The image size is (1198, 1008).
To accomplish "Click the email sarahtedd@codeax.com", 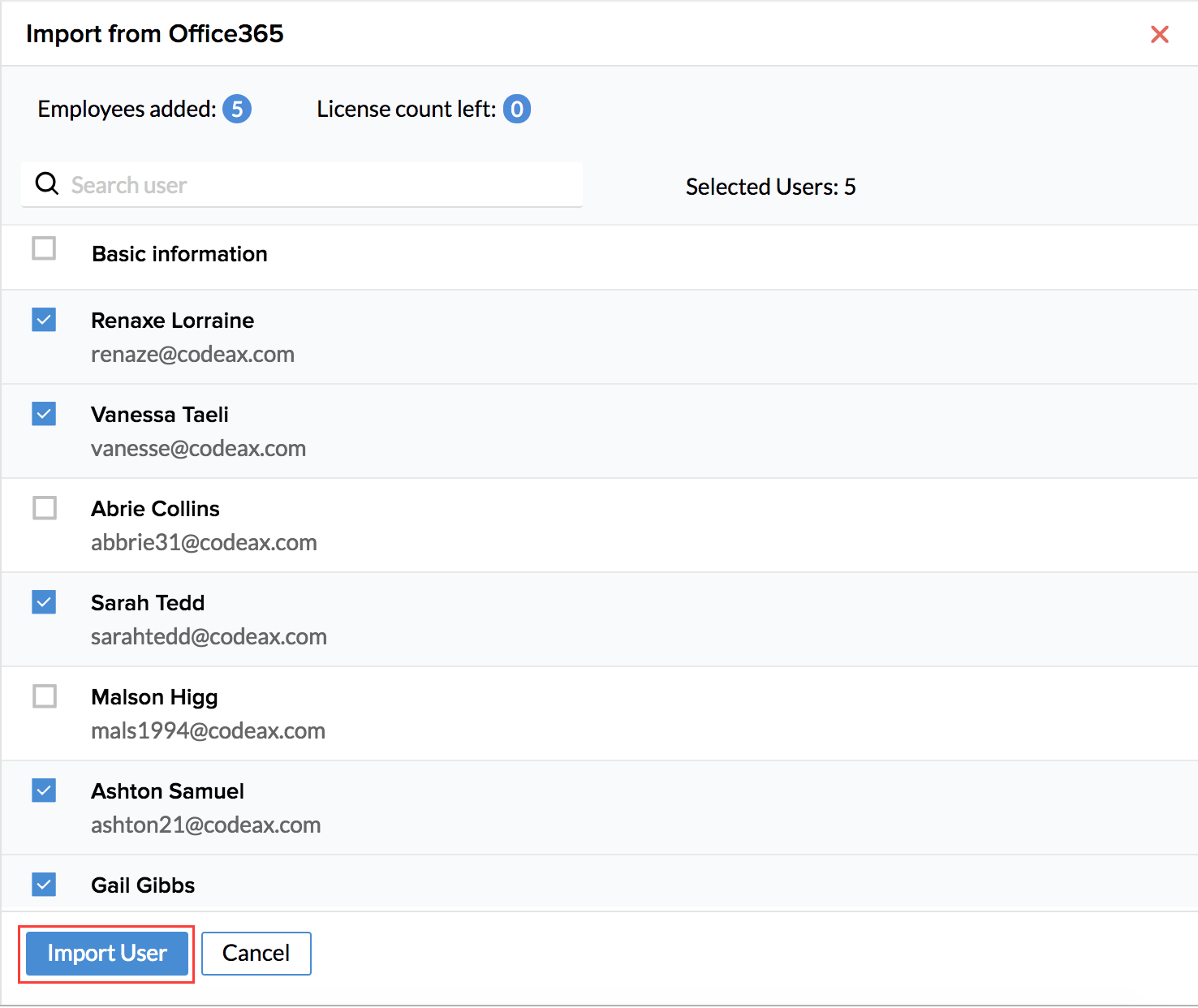I will point(209,637).
